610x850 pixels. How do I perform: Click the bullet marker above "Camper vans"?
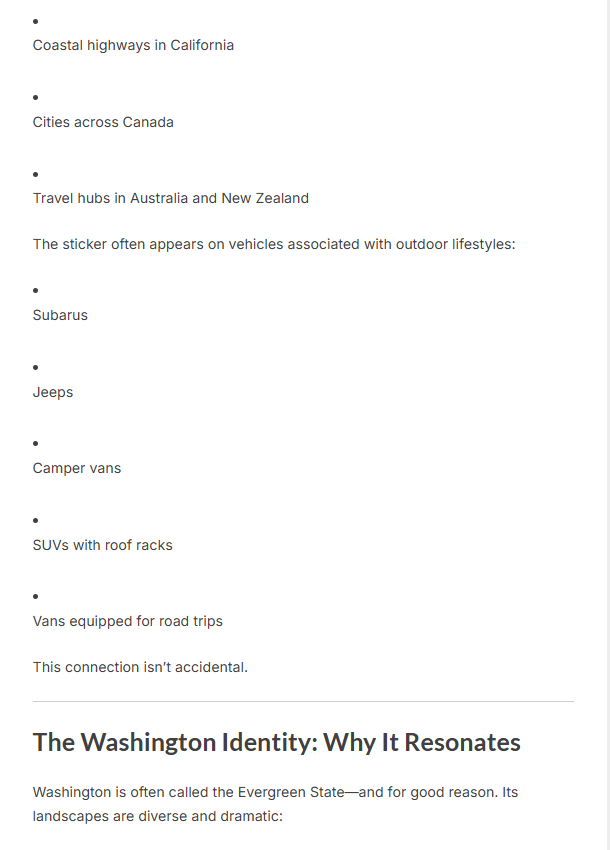tap(36, 444)
